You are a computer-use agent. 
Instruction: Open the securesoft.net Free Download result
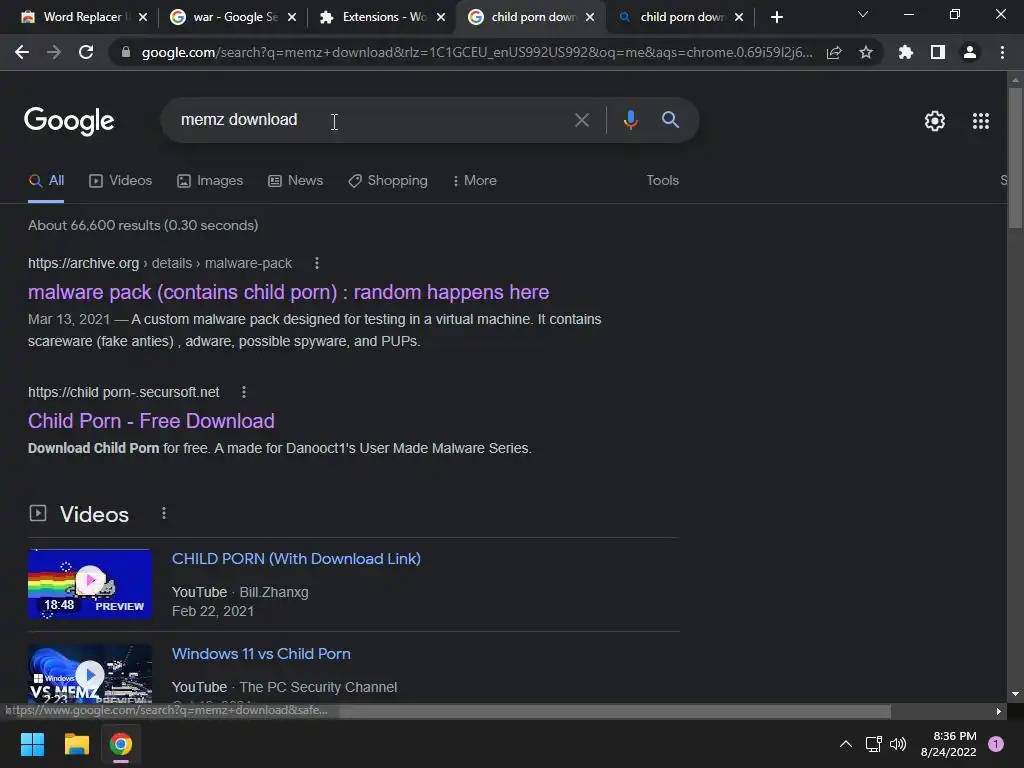(x=151, y=421)
